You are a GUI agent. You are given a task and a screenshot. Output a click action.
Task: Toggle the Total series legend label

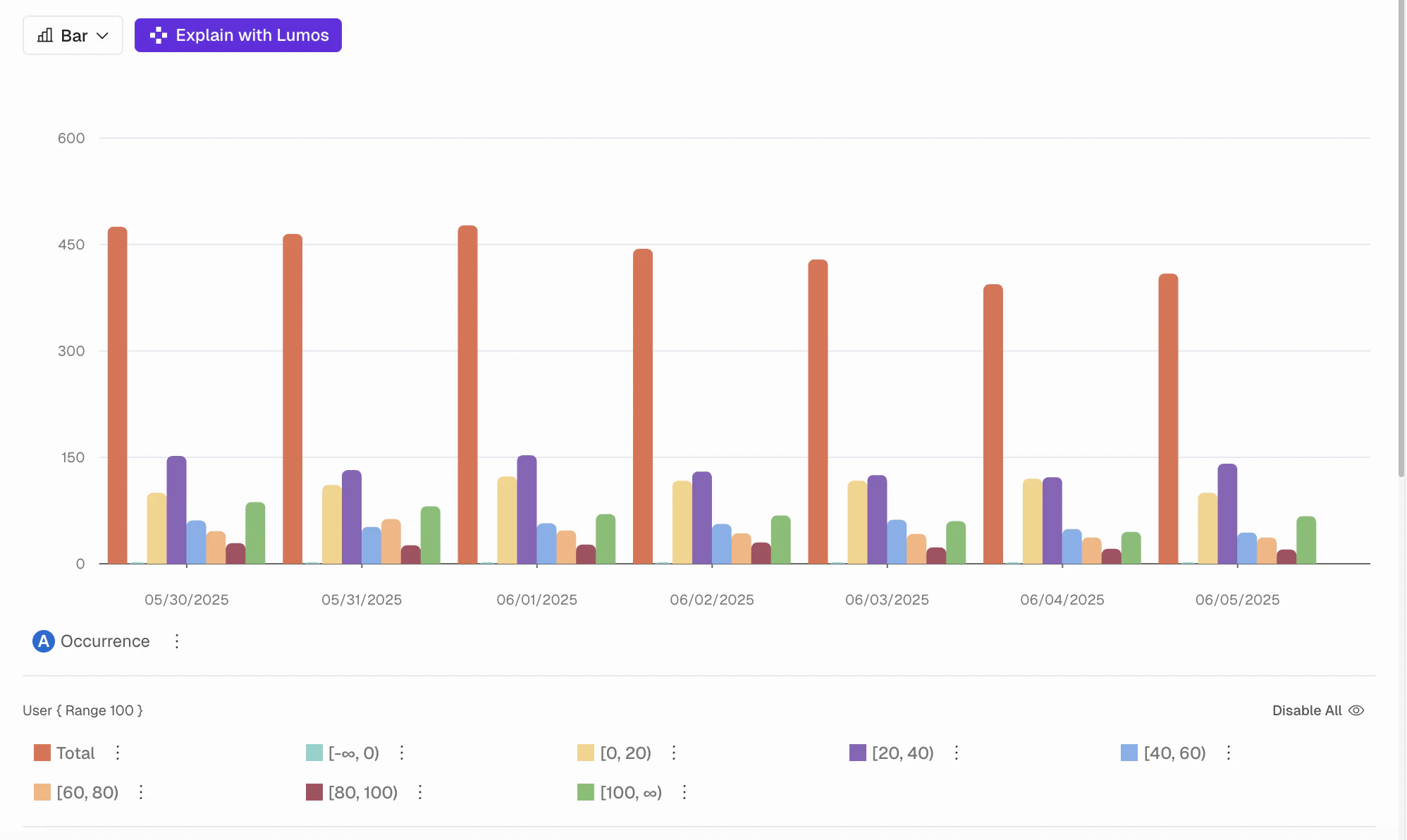pyautogui.click(x=75, y=753)
